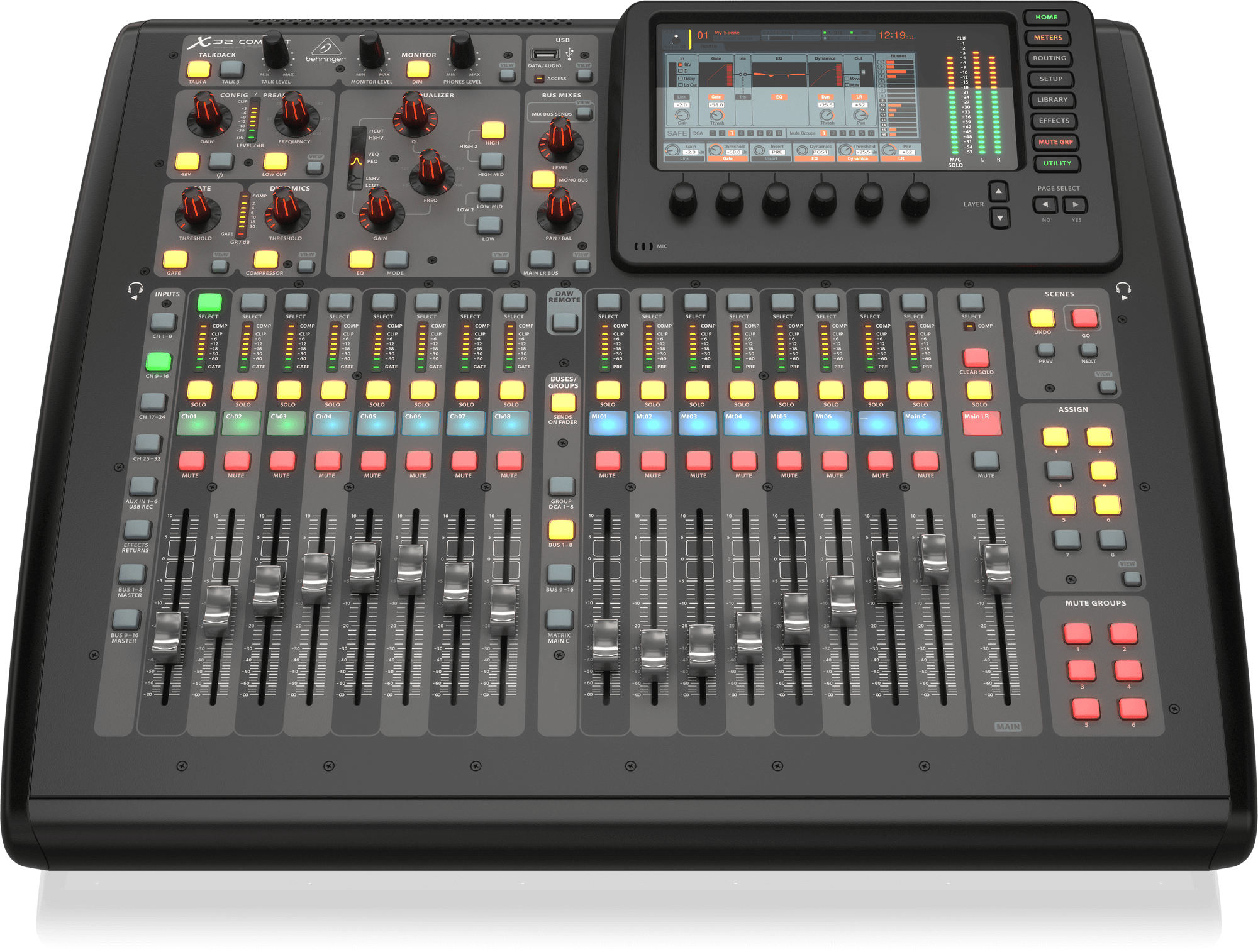Viewport: 1258px width, 952px height.
Task: Open the UTILITY page
Action: pyautogui.click(x=1057, y=163)
